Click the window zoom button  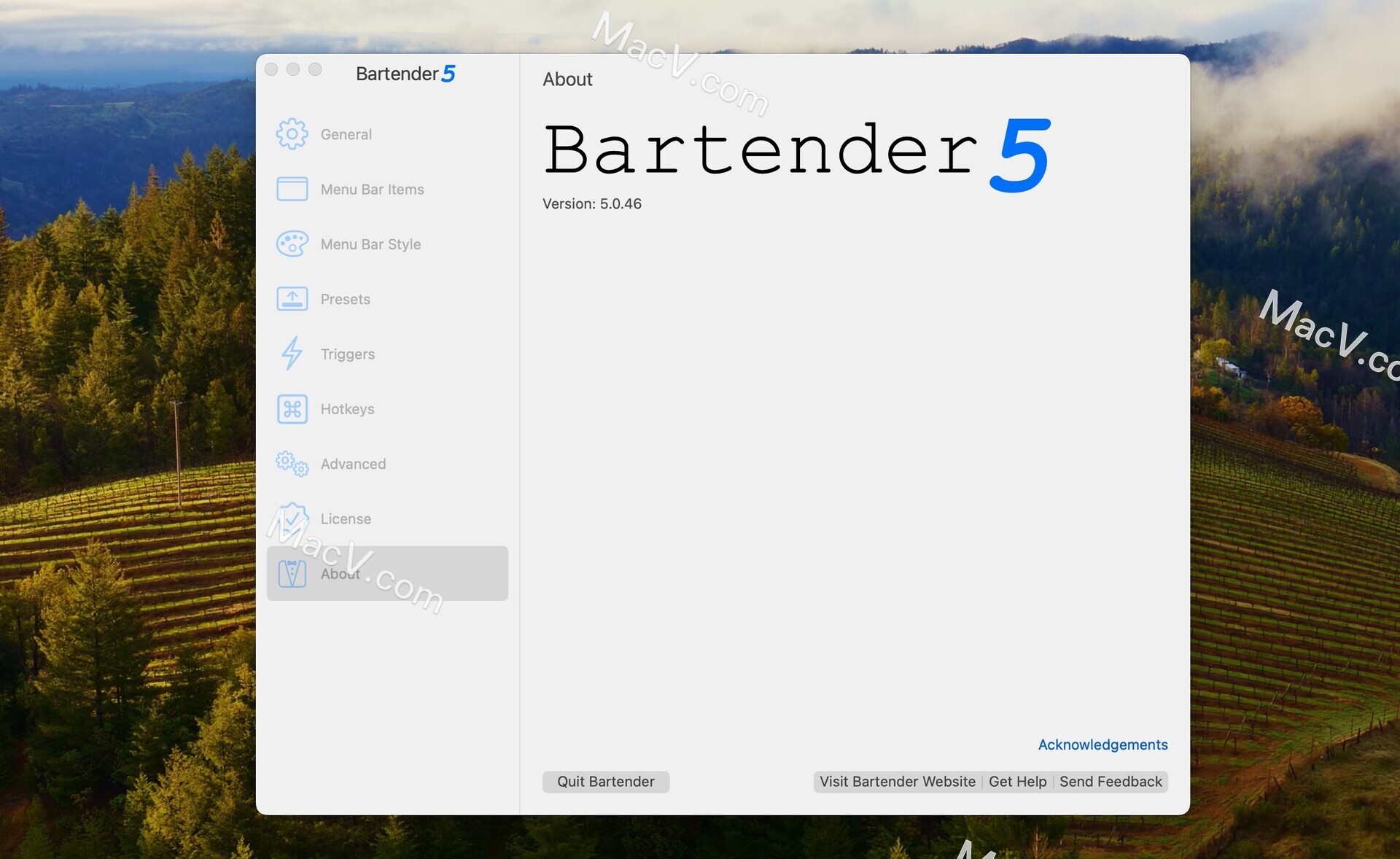click(315, 69)
